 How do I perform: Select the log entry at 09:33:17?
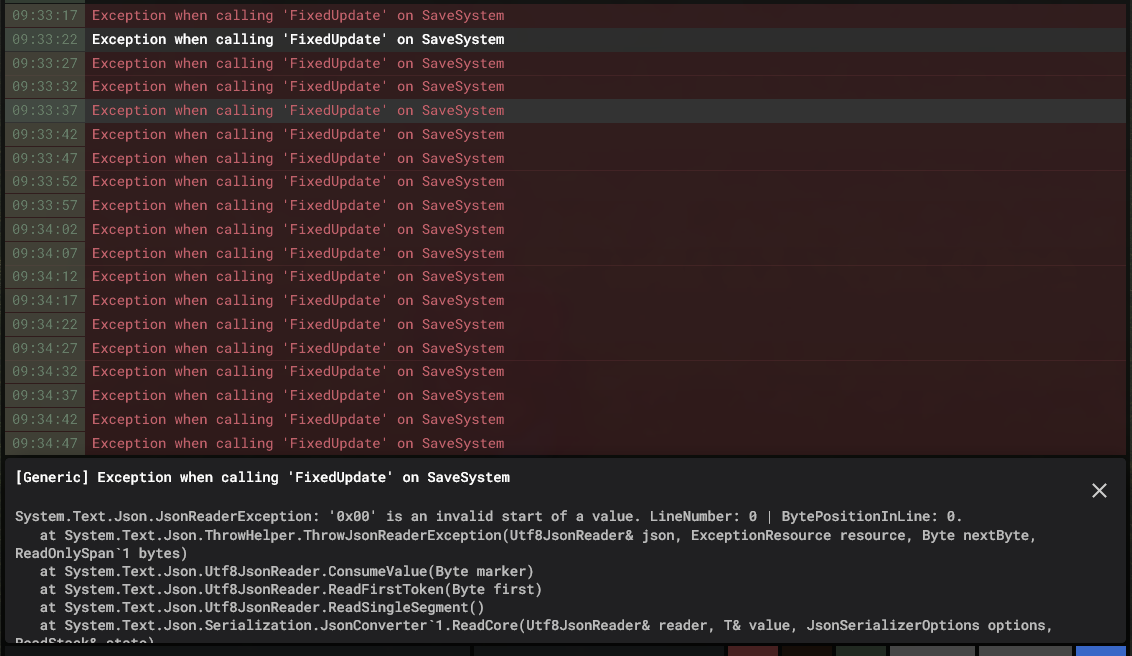(x=298, y=16)
